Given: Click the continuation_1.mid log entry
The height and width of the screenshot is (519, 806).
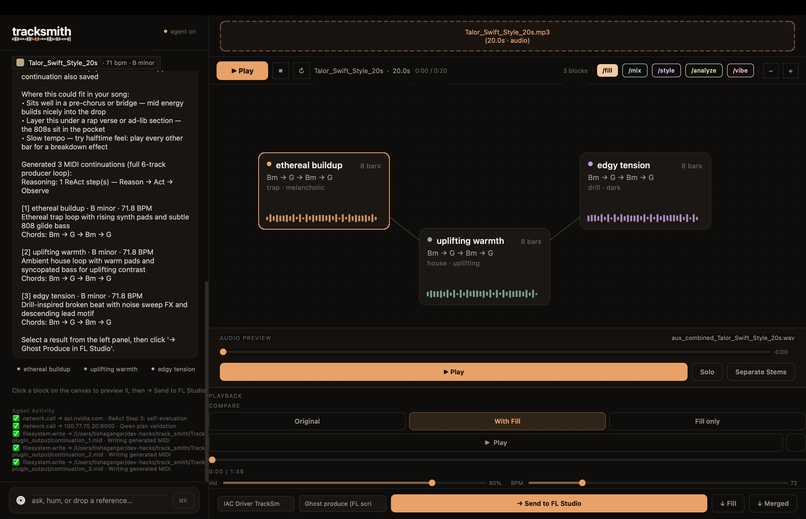Looking at the screenshot, I should [108, 437].
